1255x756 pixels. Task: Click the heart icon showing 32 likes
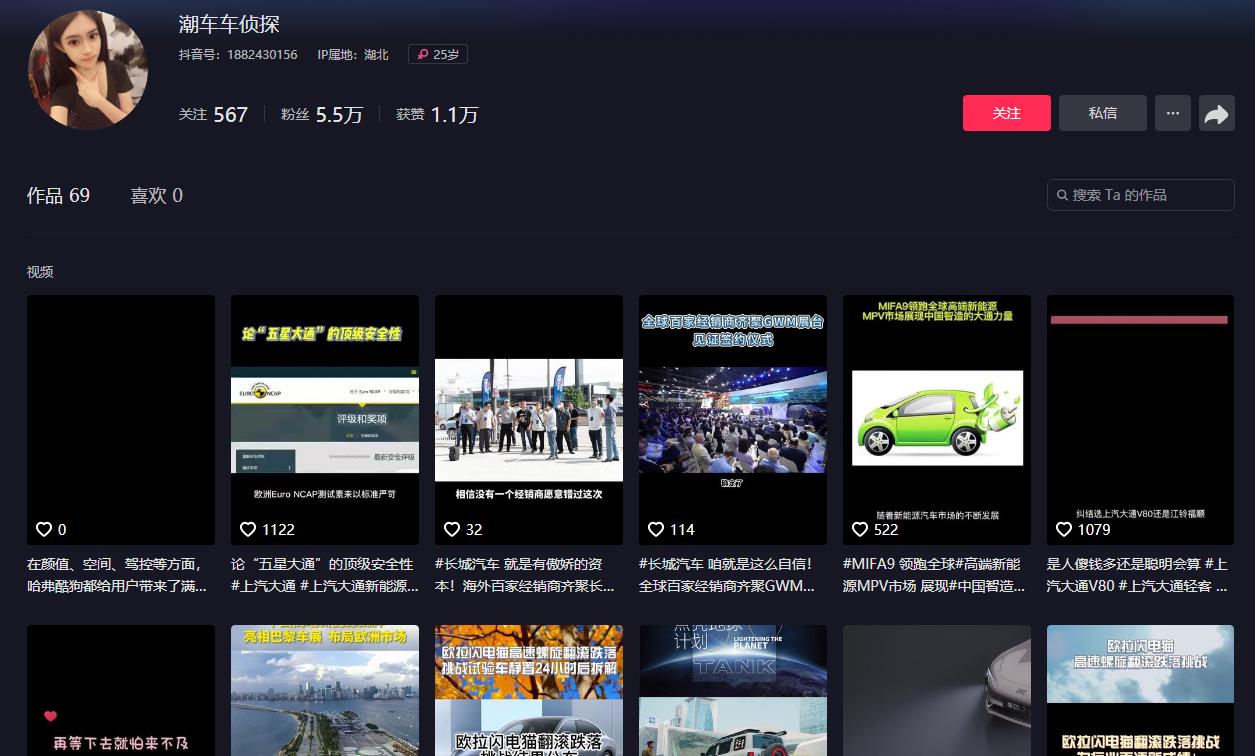452,529
